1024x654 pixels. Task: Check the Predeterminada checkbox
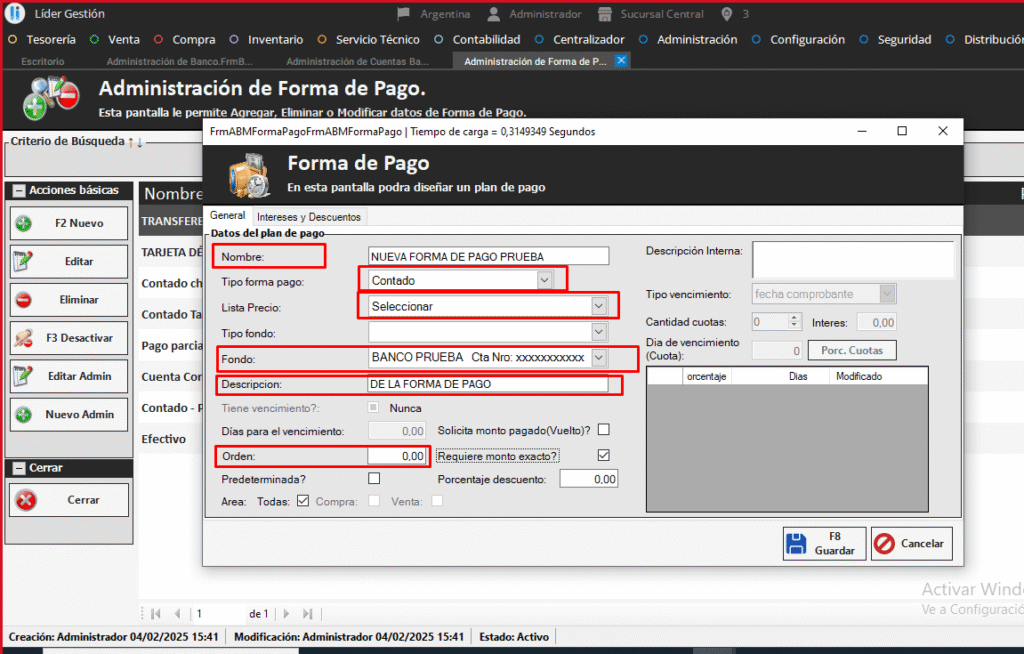point(374,479)
